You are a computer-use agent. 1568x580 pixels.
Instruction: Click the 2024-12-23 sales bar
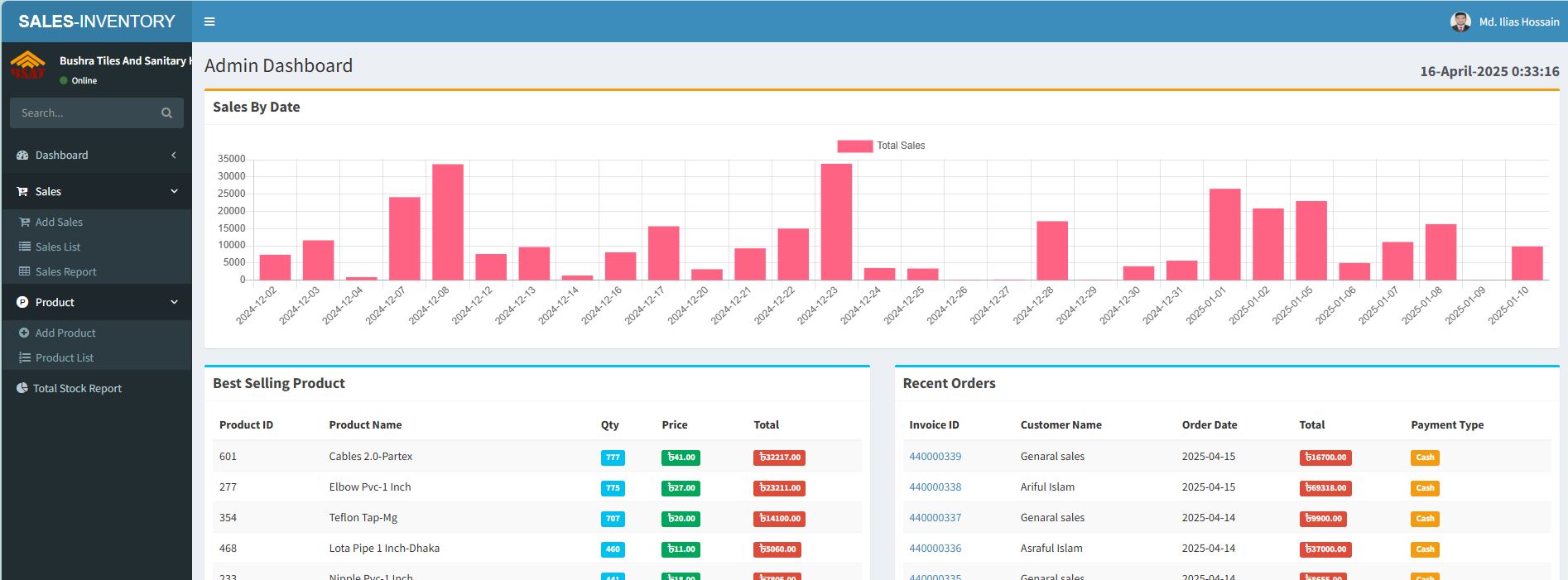click(836, 222)
